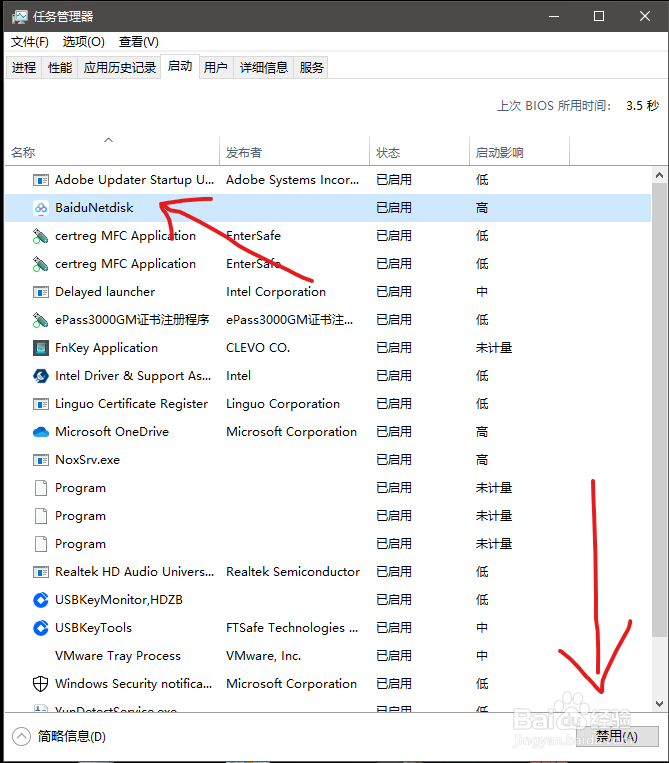Click the FnKey Application icon
The image size is (669, 763).
[41, 348]
